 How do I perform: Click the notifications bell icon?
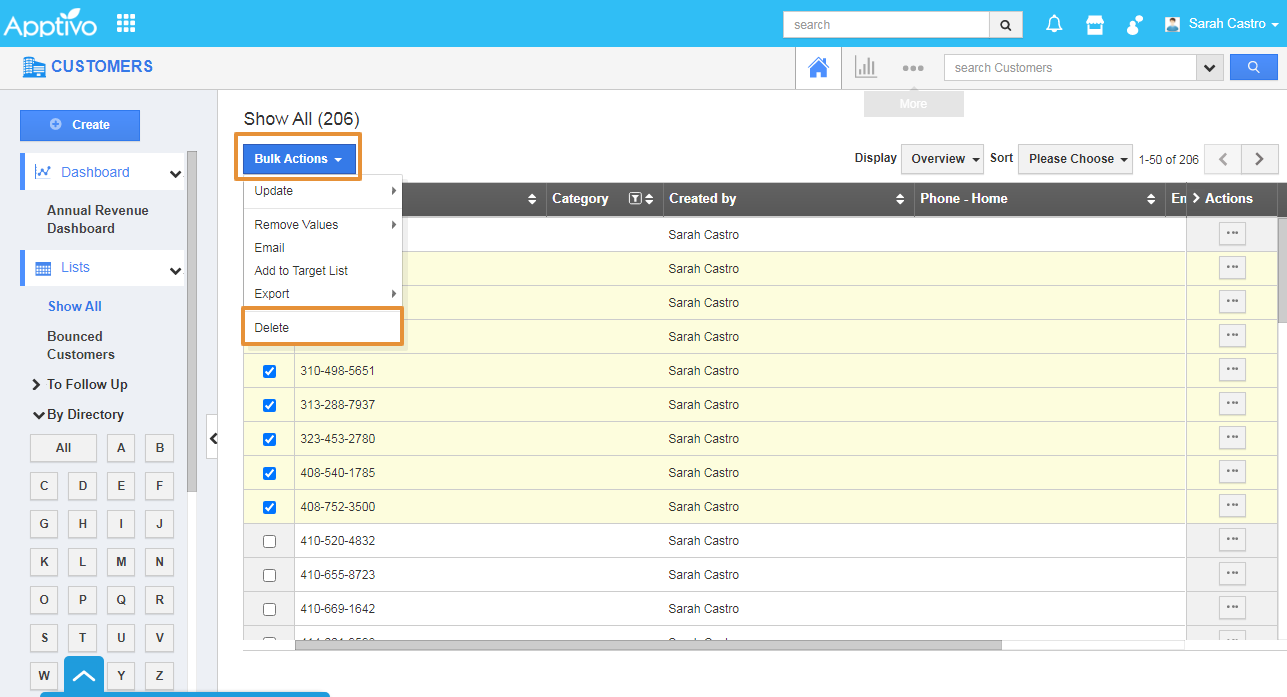click(x=1053, y=24)
